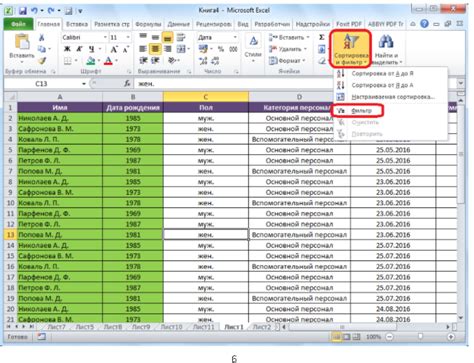Open the Стили cell styles button

[x=253, y=48]
